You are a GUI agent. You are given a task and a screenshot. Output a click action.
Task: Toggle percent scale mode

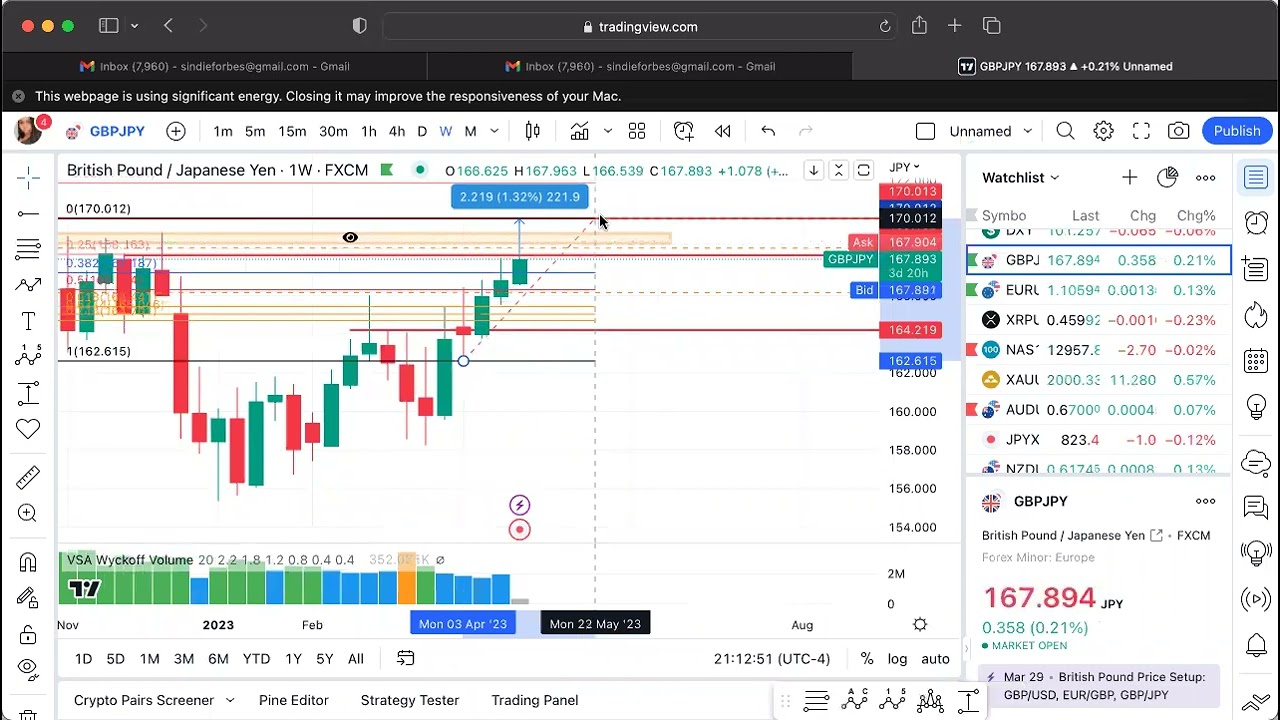[867, 659]
